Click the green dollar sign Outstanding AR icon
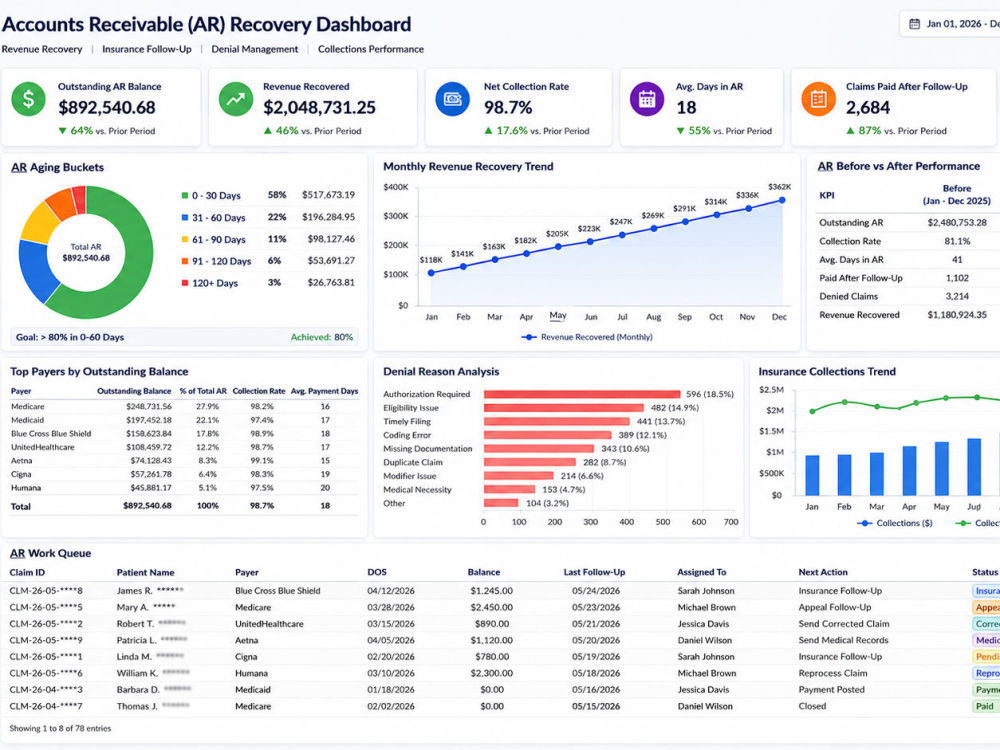This screenshot has height=750, width=1000. click(29, 99)
